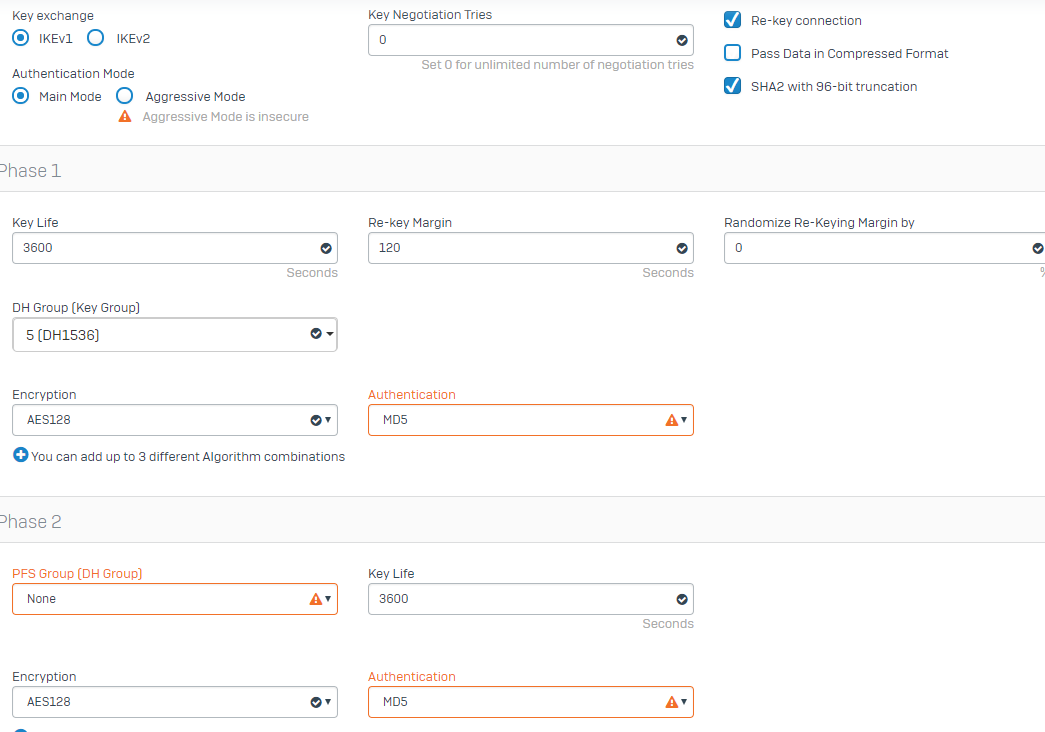
Task: Click checkmark icon in Re-key Margin field
Action: click(682, 248)
